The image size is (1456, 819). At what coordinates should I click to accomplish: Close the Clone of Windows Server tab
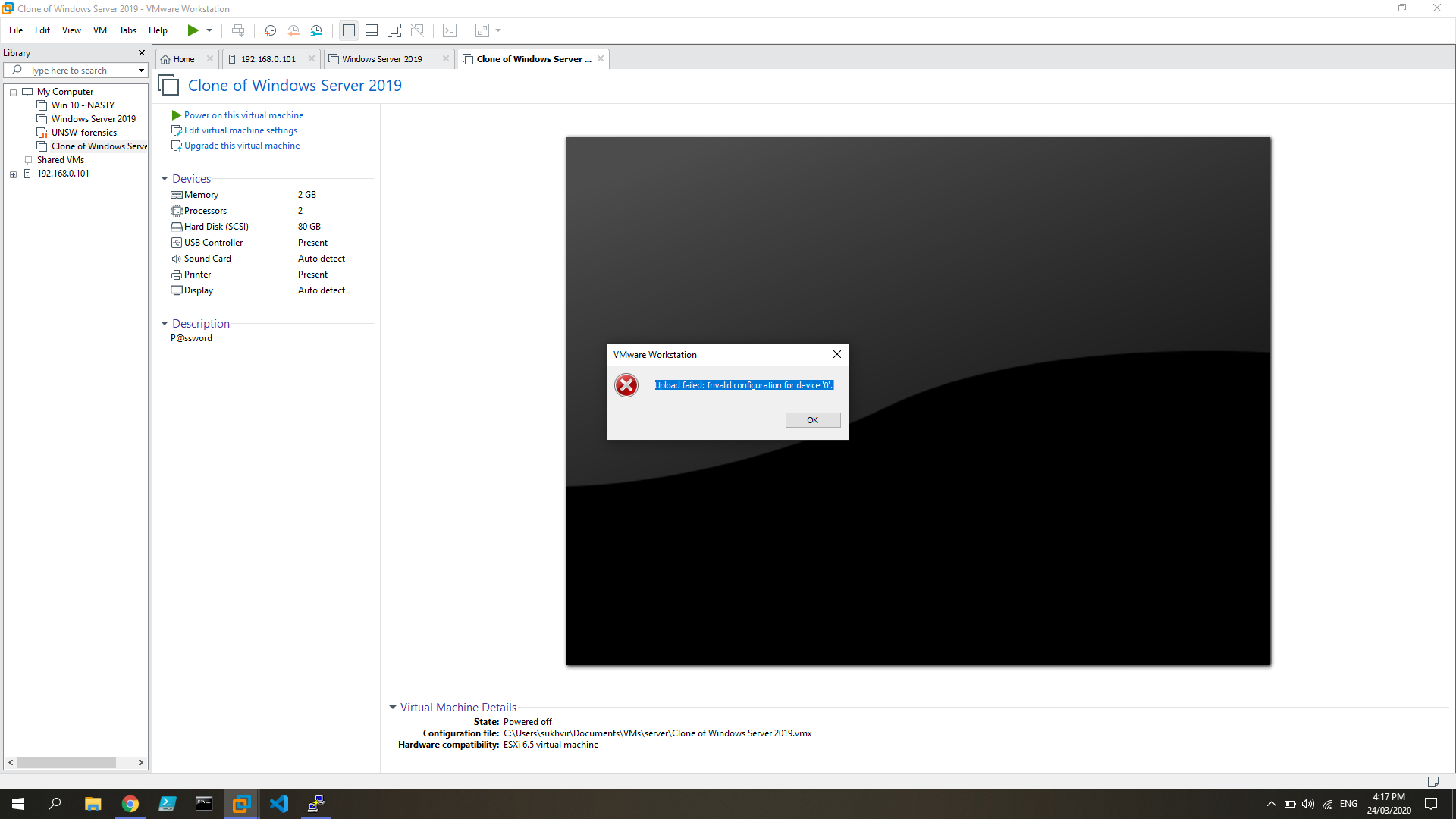[x=601, y=58]
